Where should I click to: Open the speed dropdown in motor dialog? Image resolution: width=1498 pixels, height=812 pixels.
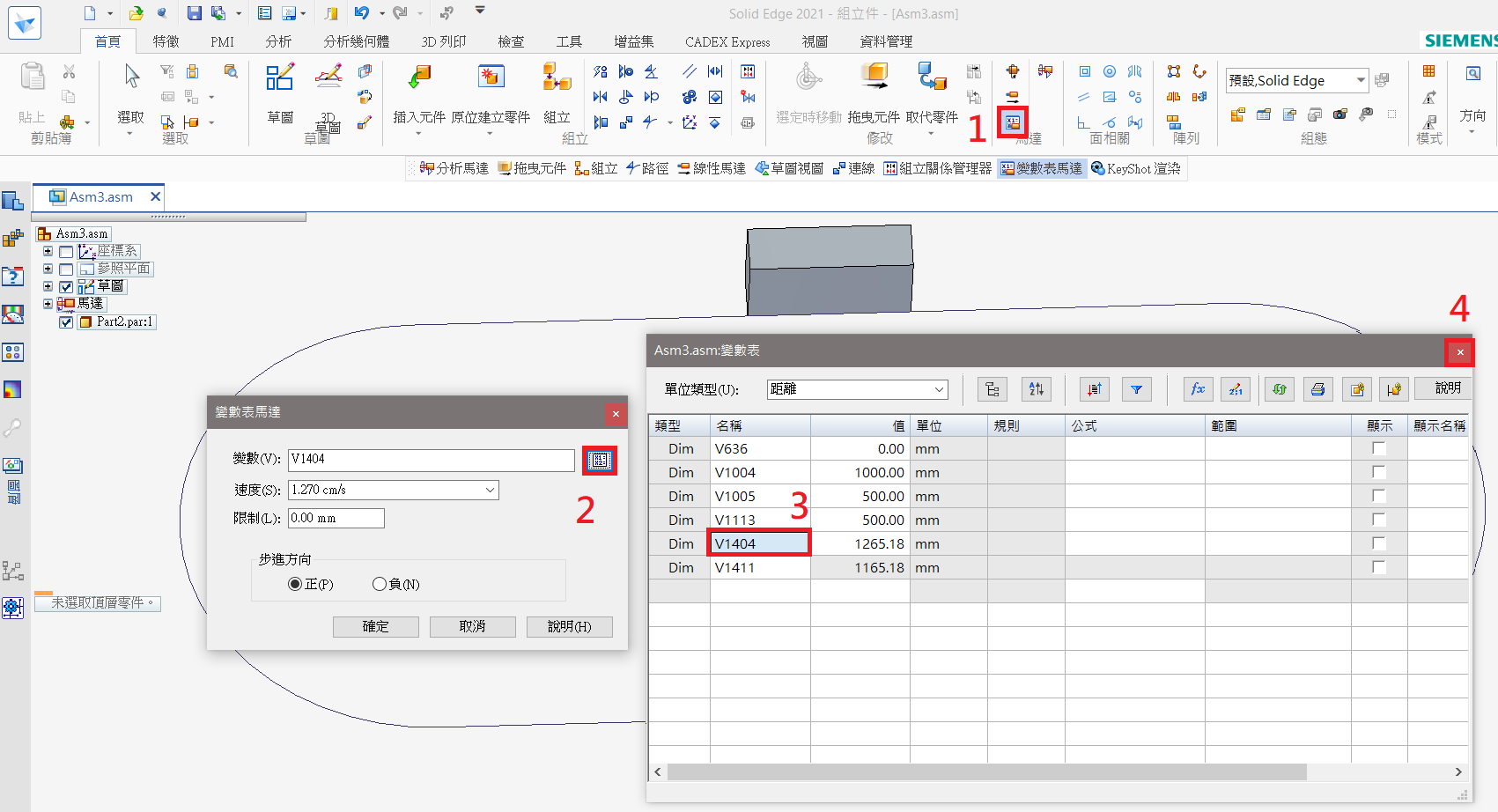coord(490,490)
